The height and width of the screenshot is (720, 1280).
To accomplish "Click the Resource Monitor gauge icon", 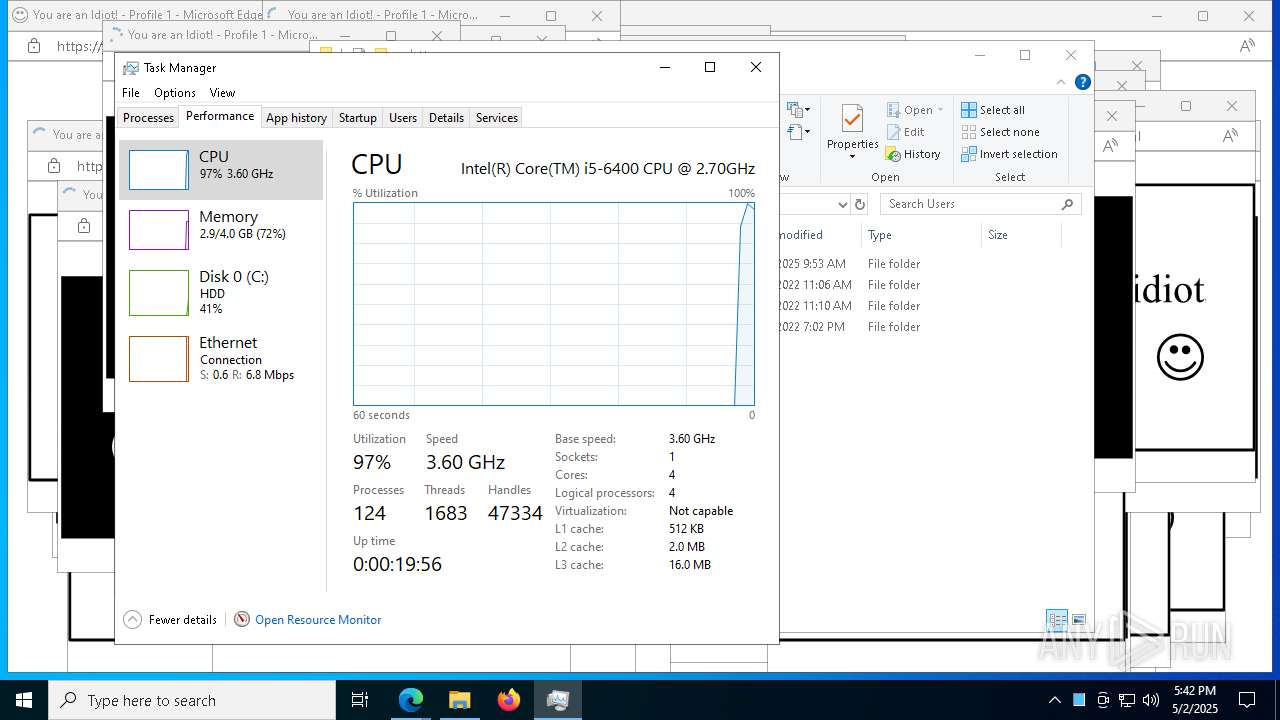I will [242, 620].
